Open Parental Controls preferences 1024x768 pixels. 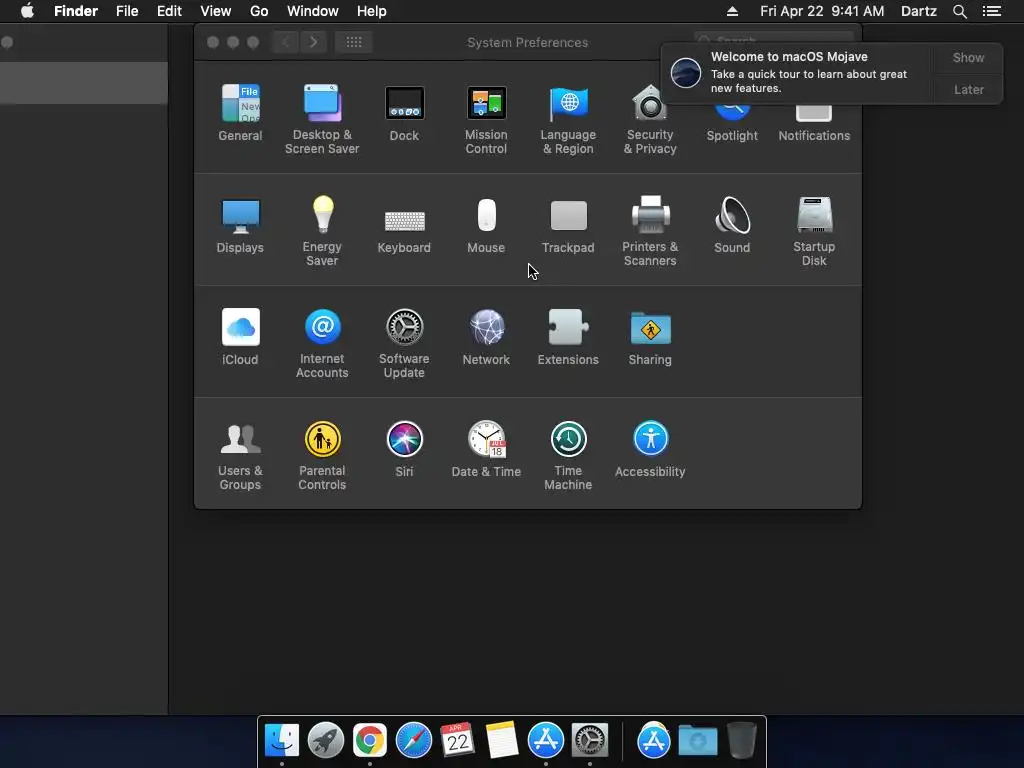(x=322, y=455)
